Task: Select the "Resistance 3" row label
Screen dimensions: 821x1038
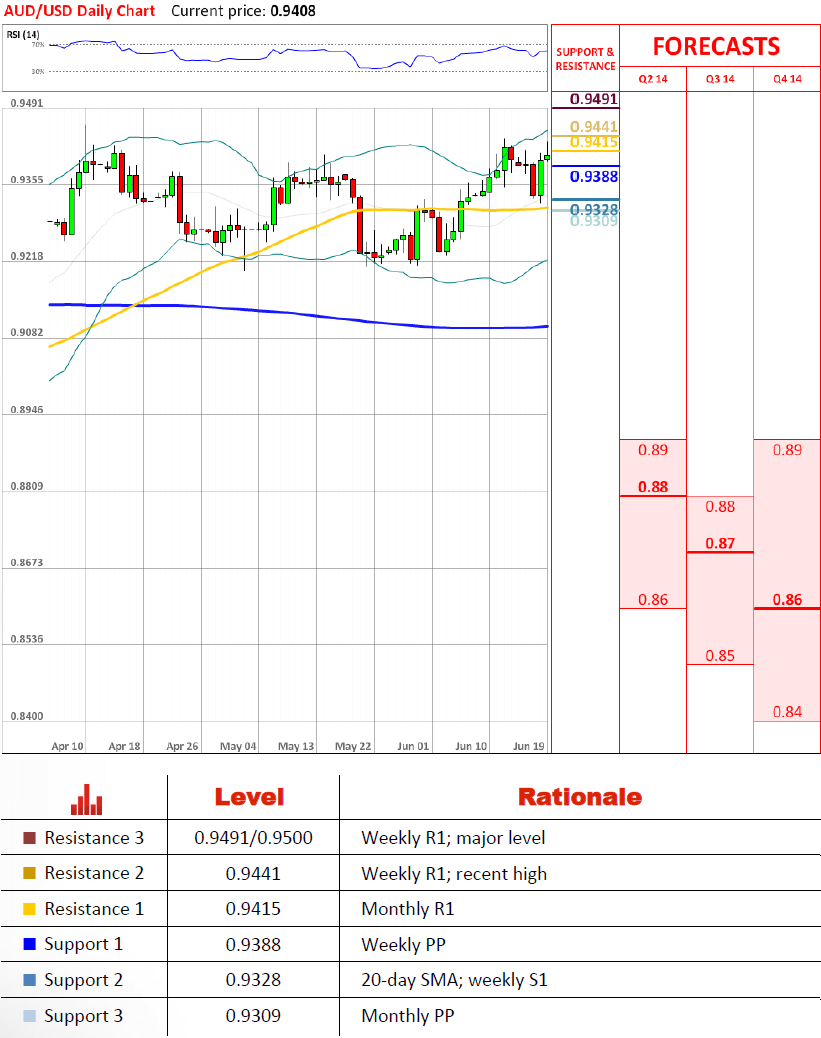Action: [x=94, y=838]
